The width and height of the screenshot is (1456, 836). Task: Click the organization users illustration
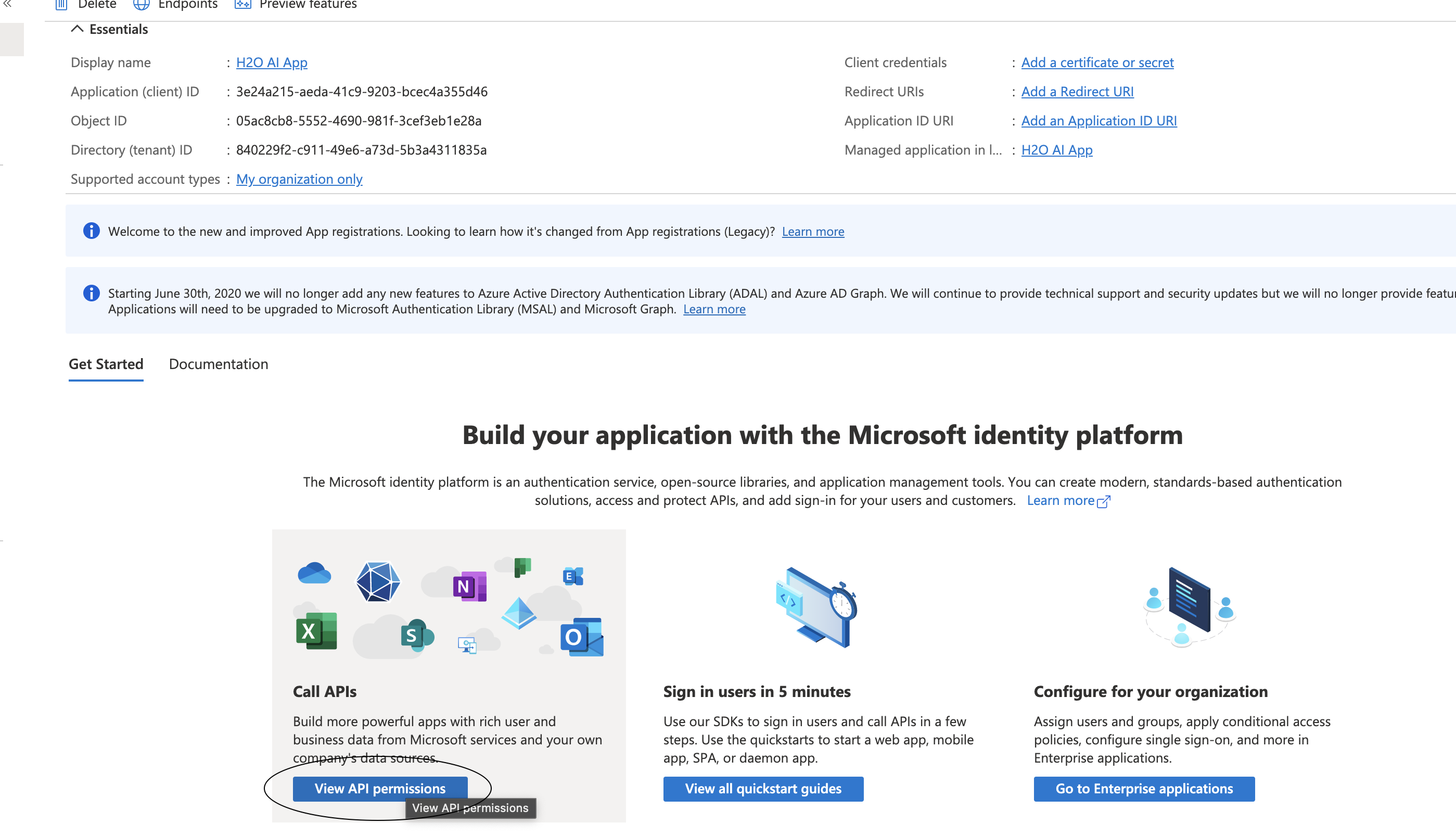coord(1189,606)
